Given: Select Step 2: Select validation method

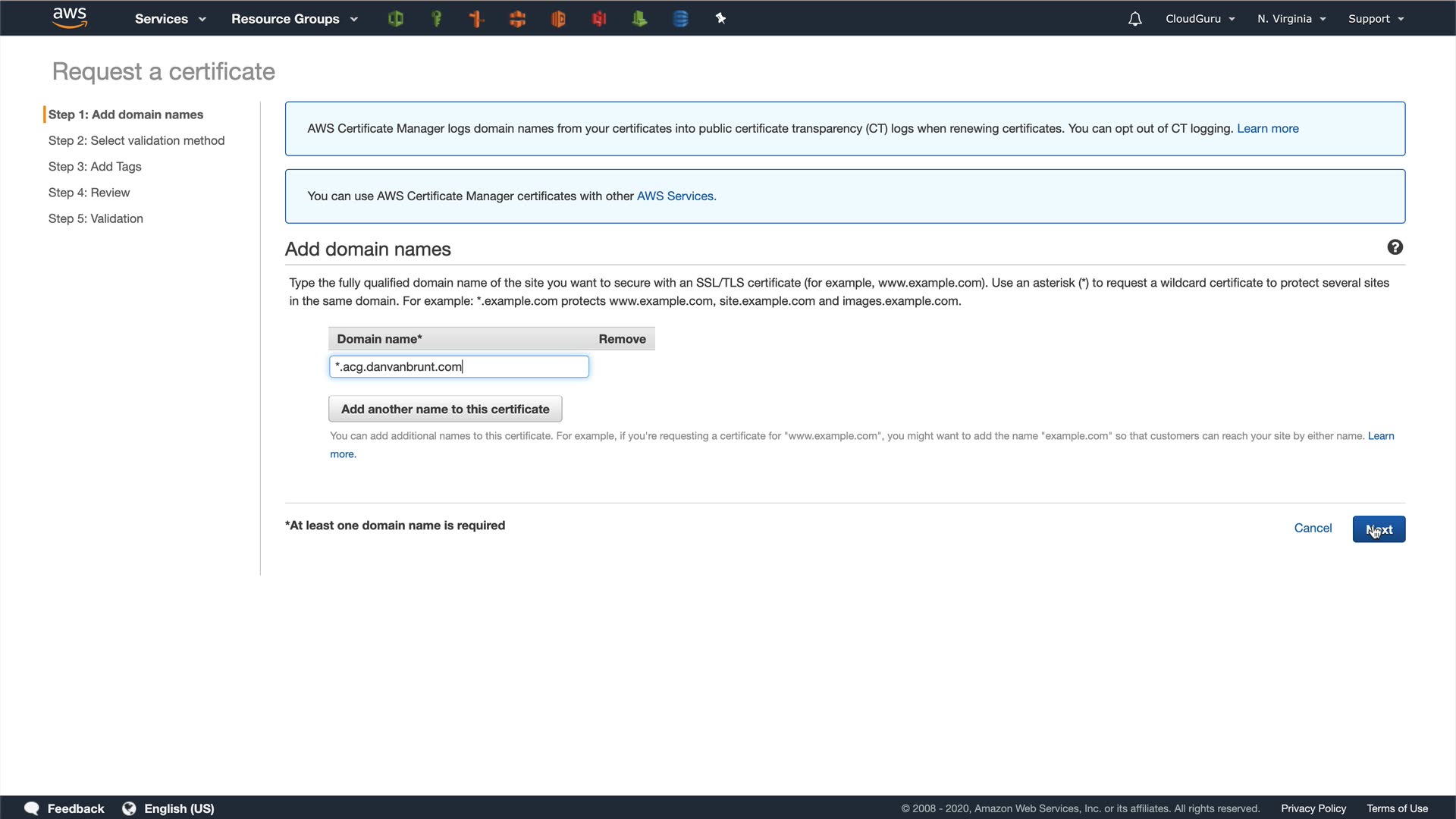Looking at the screenshot, I should [x=136, y=140].
